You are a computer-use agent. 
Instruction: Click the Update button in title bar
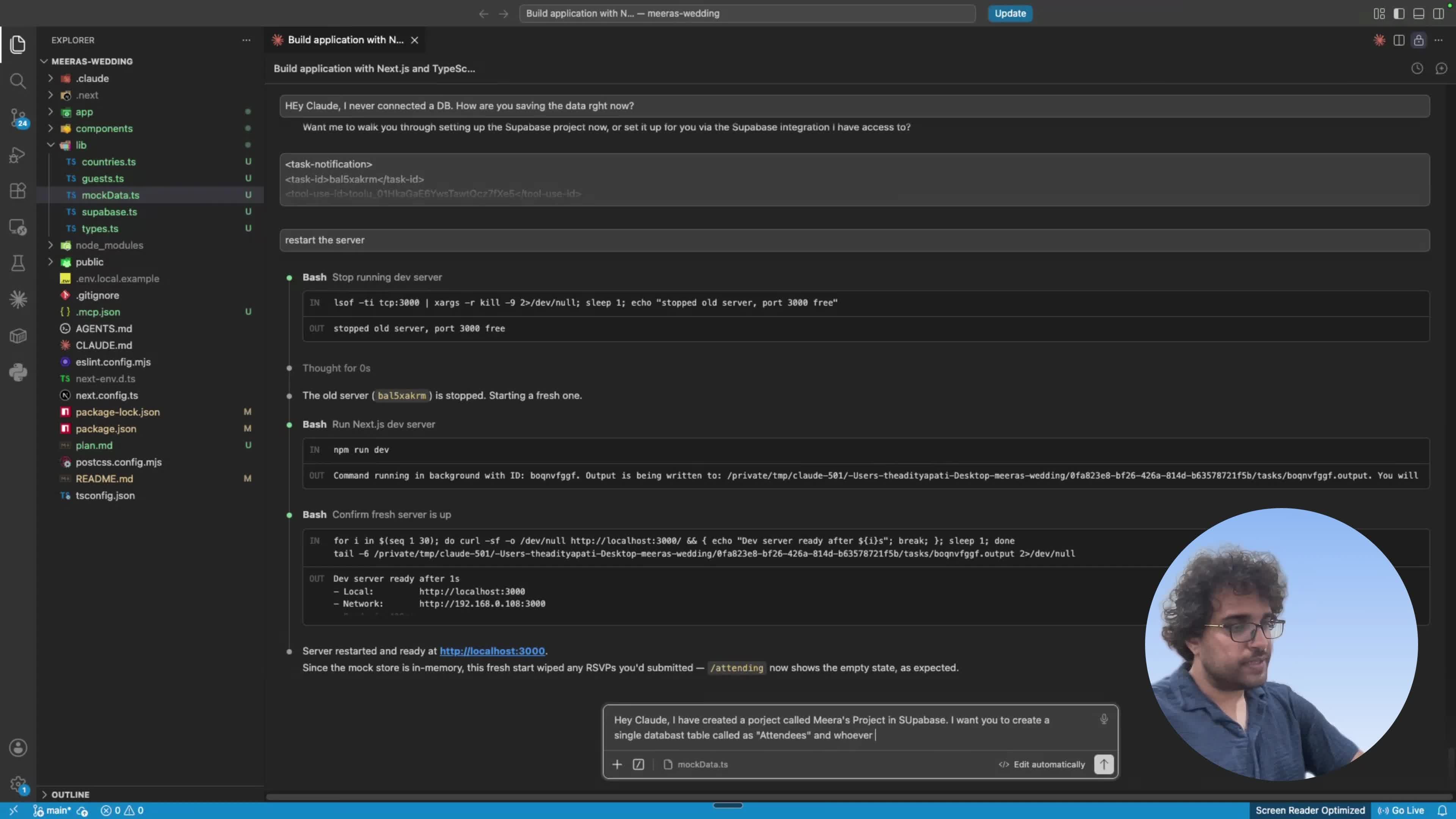1009,14
